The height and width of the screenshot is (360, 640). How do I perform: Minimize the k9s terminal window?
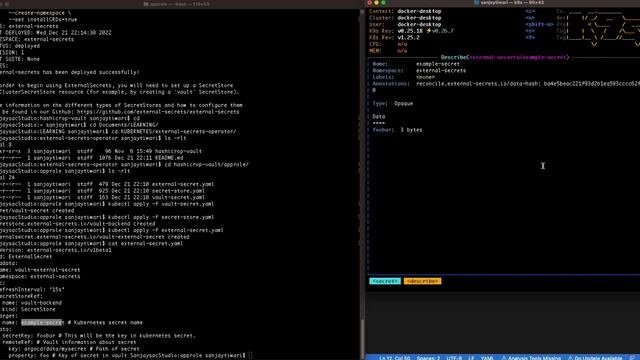376,2
